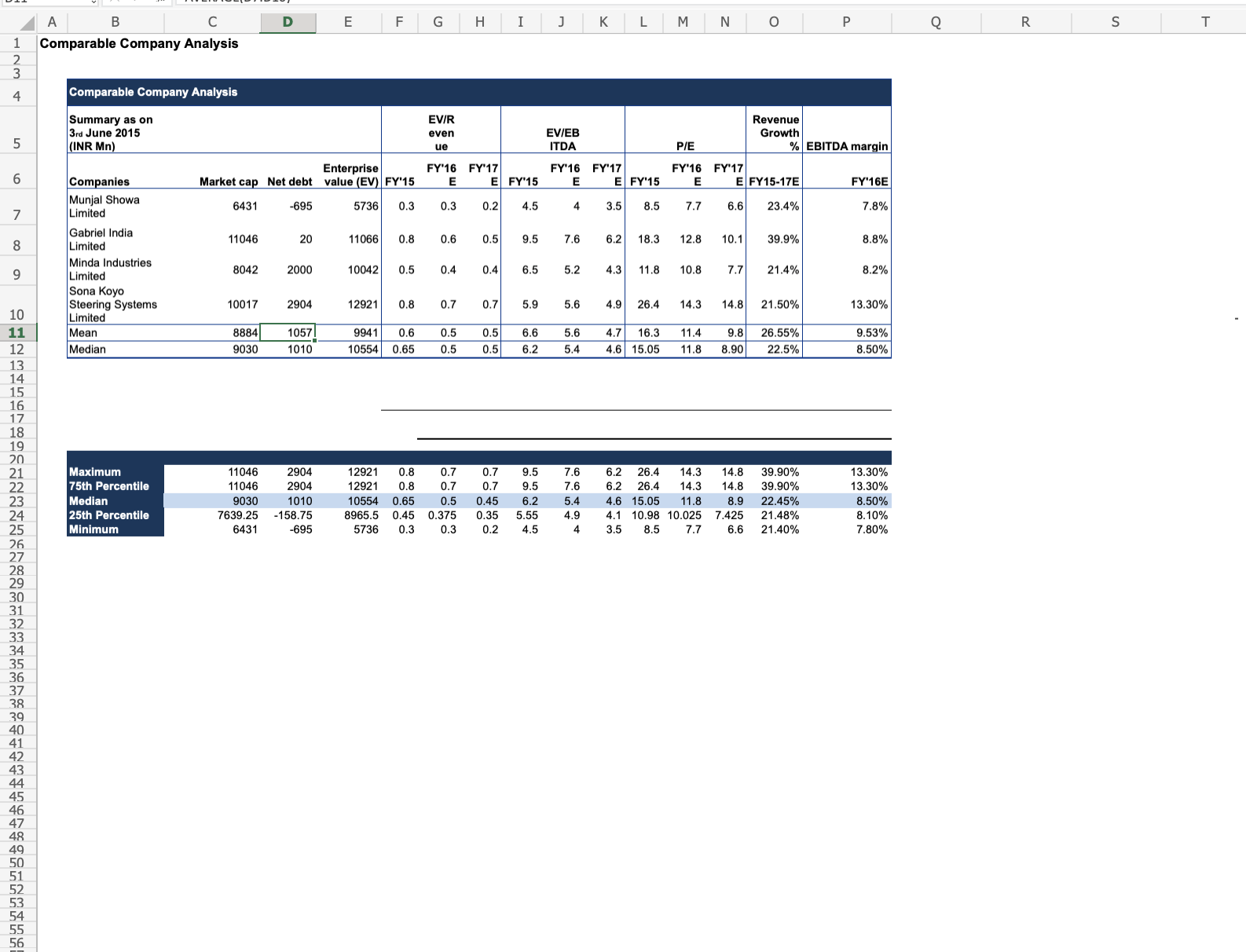Image resolution: width=1246 pixels, height=952 pixels.
Task: Click the 'Median' label in row 12
Action: click(87, 350)
